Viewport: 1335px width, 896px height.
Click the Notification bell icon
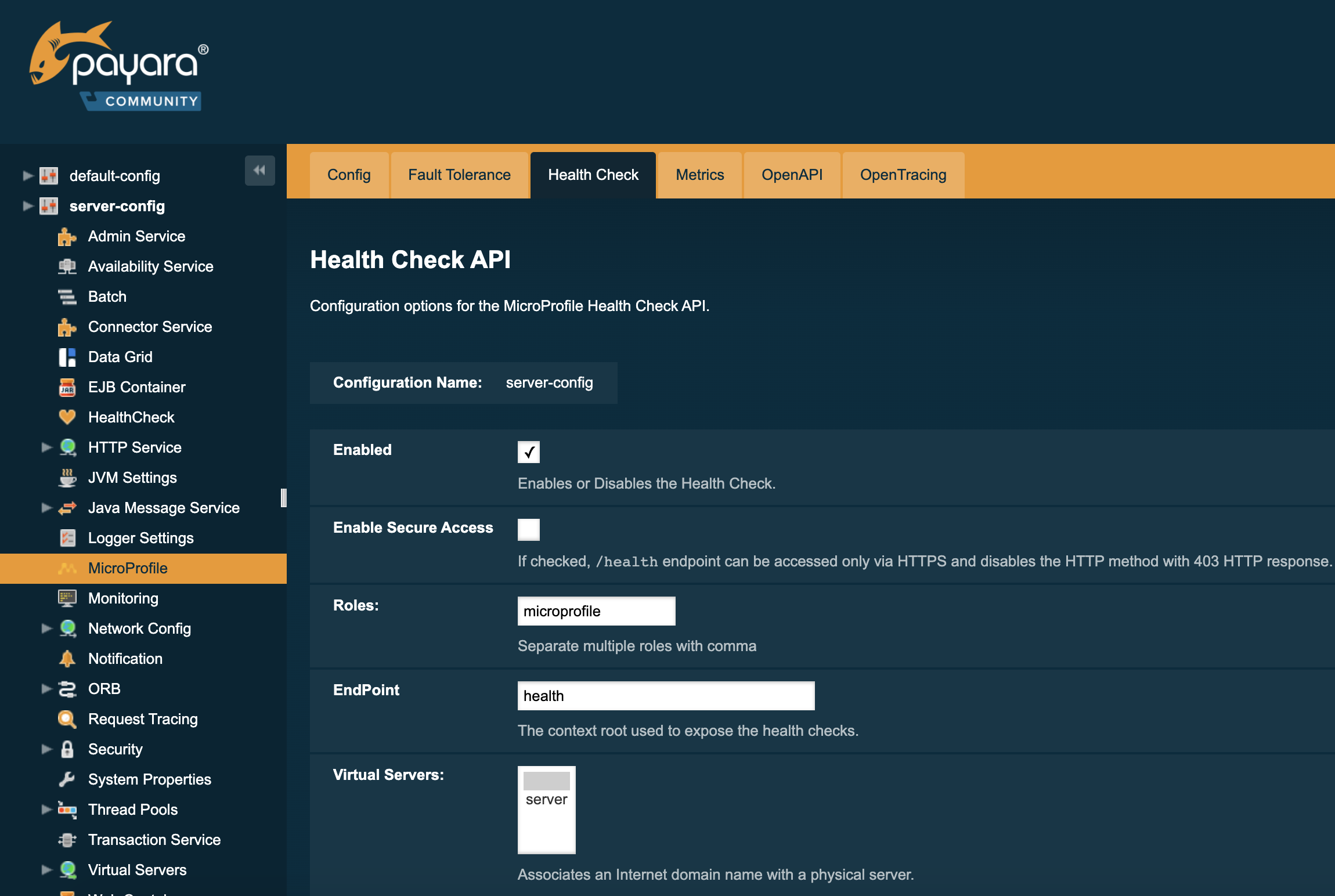coord(68,659)
